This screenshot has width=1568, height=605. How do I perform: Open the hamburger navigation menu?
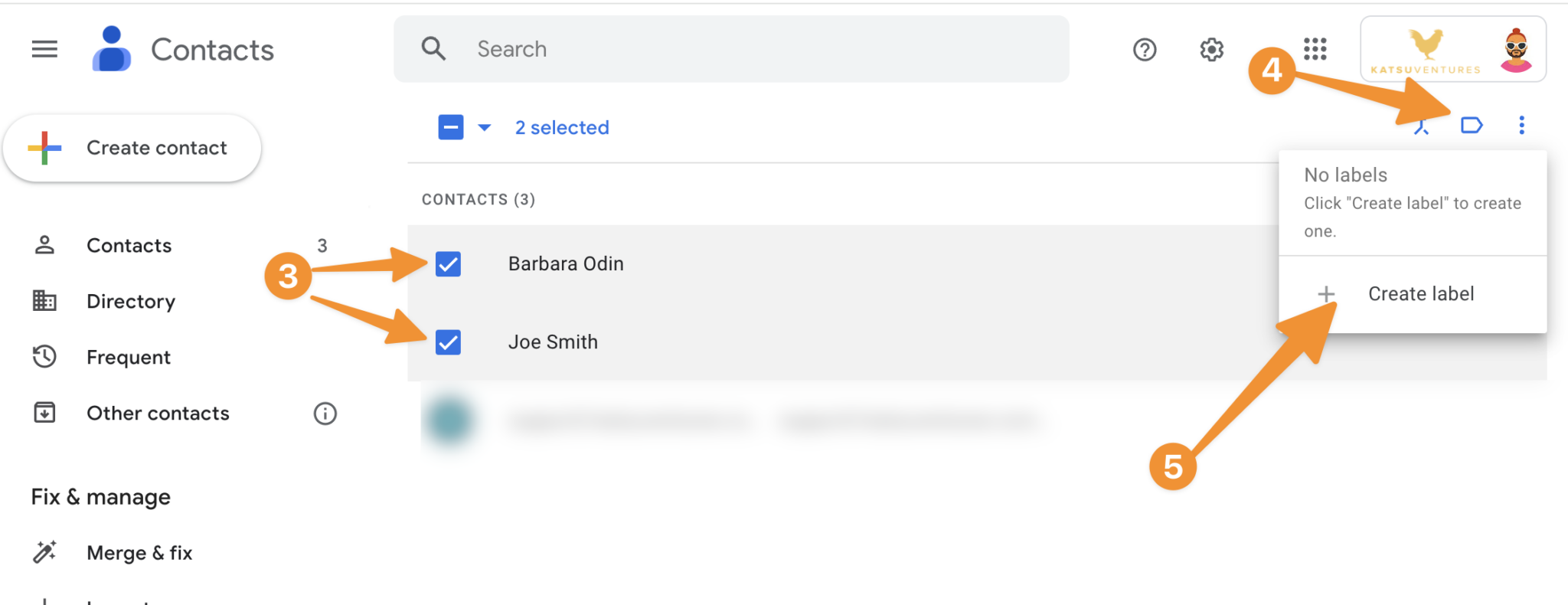coord(44,49)
